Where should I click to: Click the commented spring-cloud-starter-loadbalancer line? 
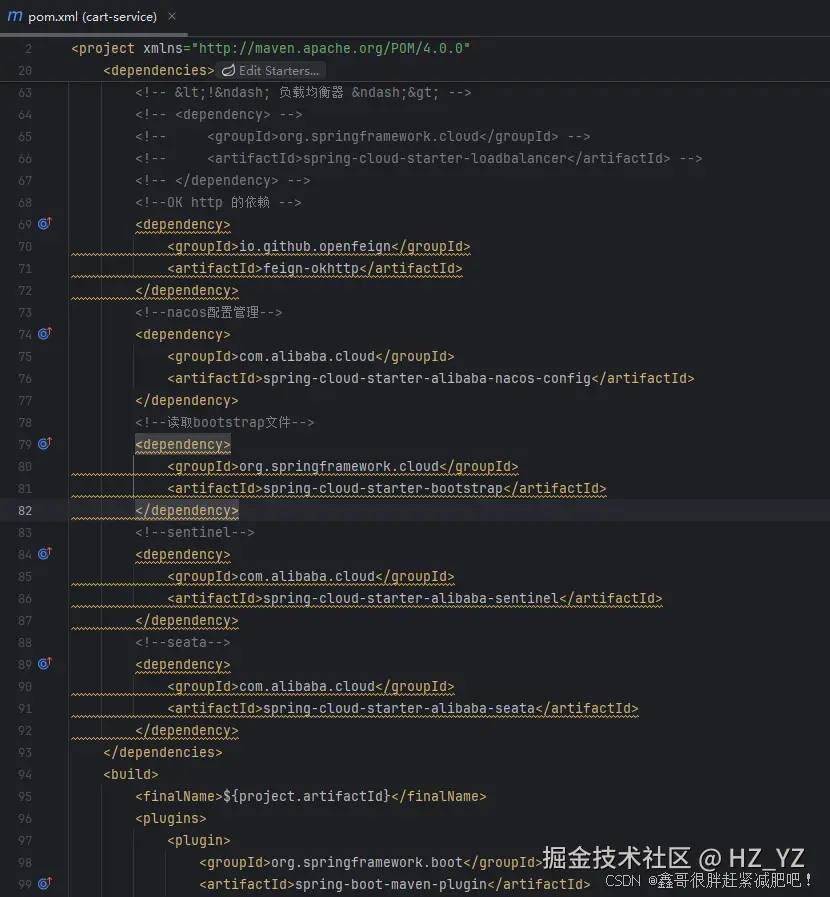point(419,158)
